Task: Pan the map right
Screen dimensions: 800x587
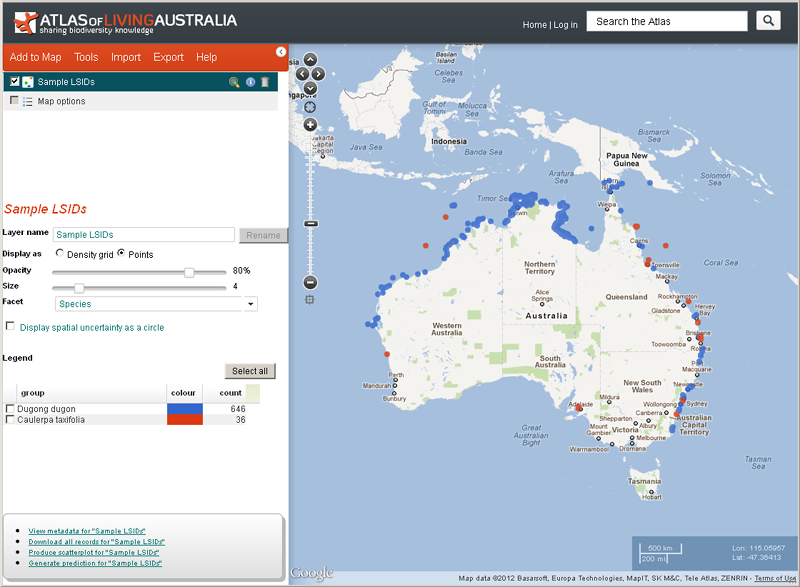Action: coord(319,73)
